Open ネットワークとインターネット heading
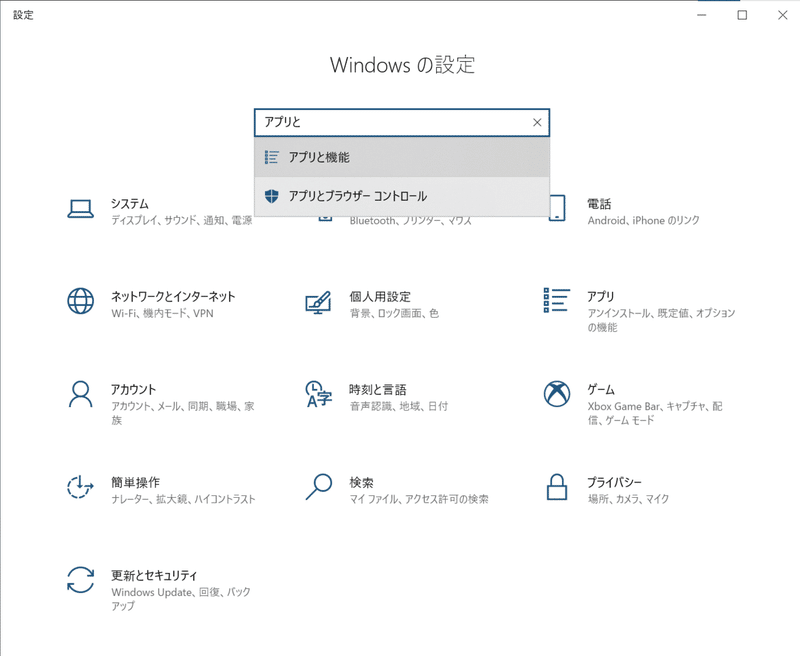Viewport: 800px width, 656px height. (173, 297)
